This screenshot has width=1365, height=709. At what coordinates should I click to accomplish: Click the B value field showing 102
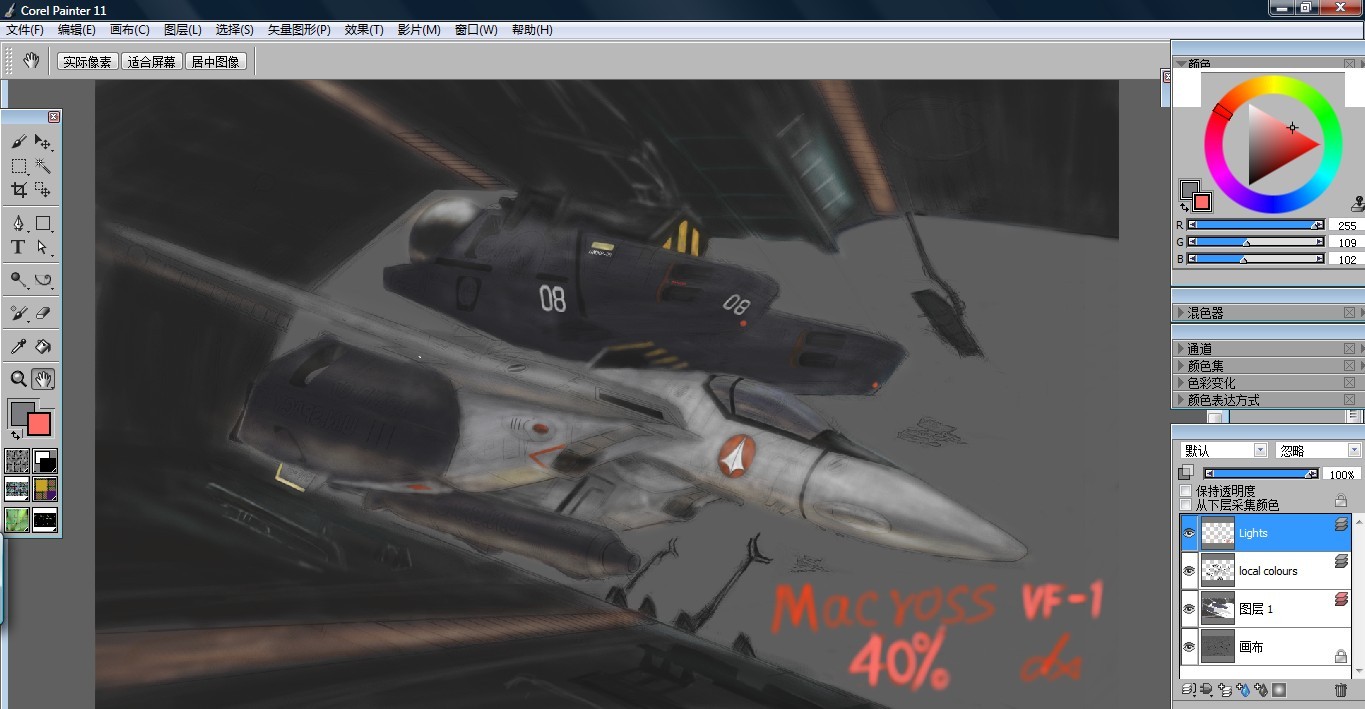[x=1347, y=260]
